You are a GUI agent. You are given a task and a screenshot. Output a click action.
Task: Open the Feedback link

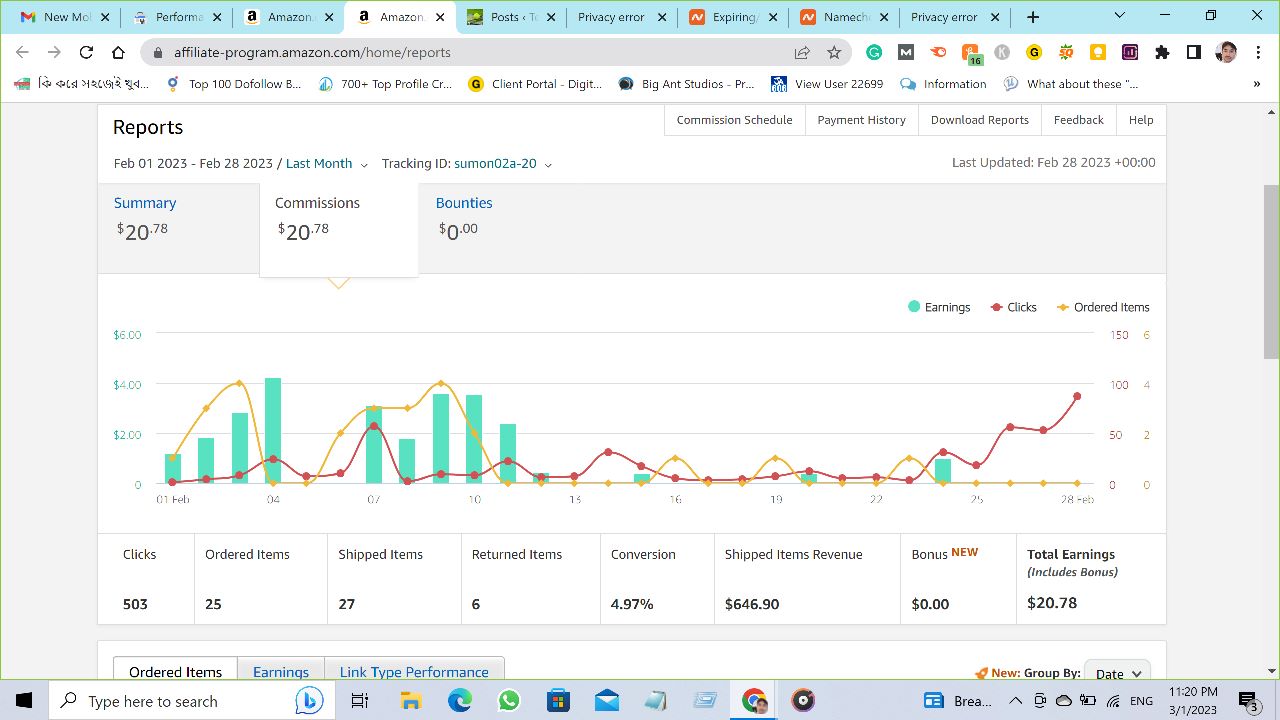click(x=1078, y=120)
